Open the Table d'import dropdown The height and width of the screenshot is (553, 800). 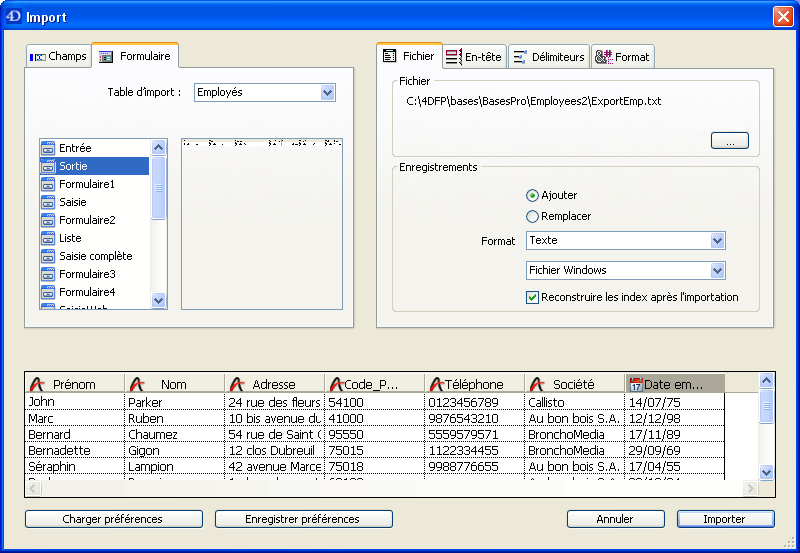327,92
